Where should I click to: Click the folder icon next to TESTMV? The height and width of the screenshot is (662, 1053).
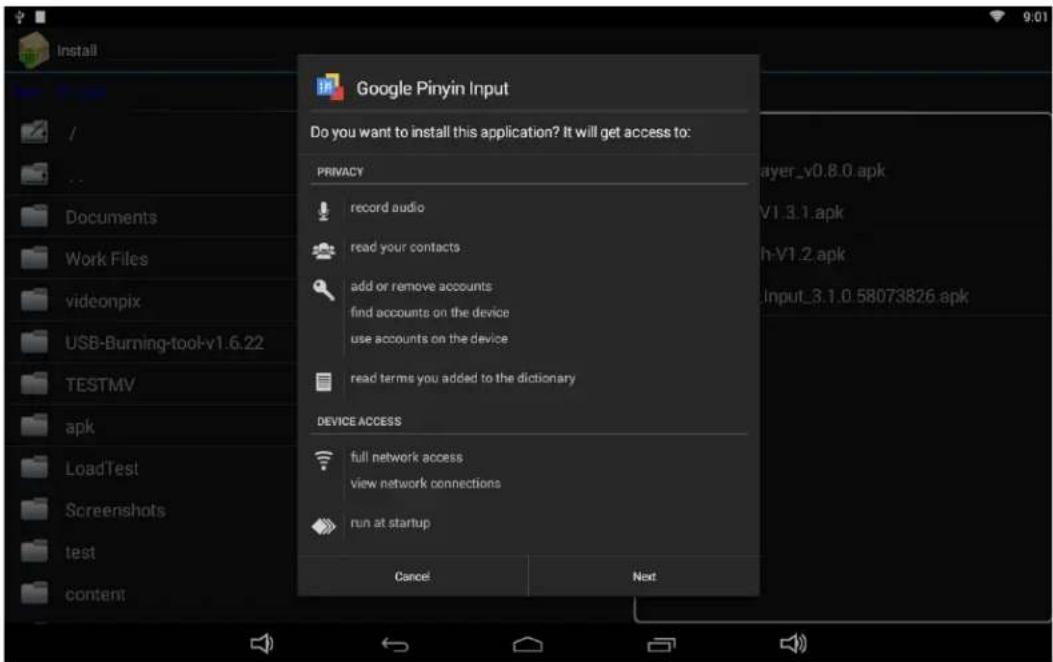tap(34, 384)
